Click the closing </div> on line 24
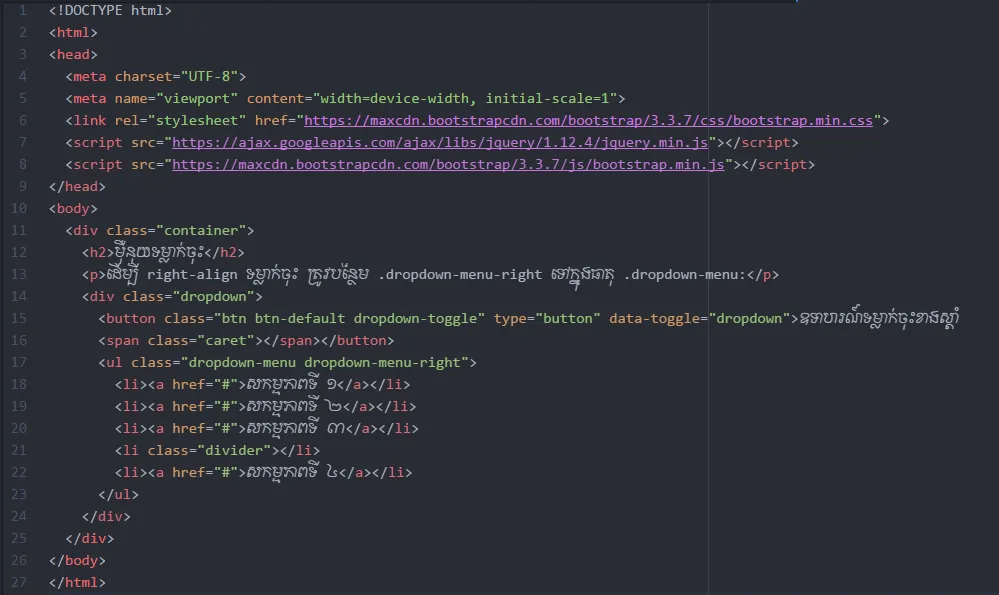 106,517
